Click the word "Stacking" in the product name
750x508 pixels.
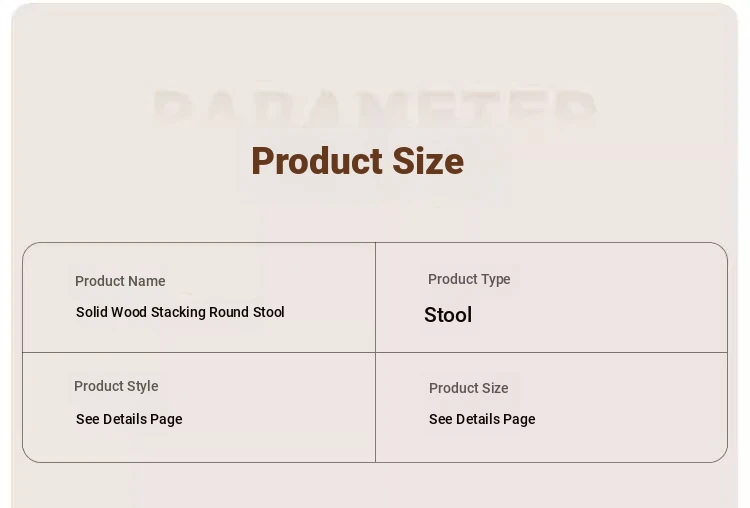pos(178,312)
